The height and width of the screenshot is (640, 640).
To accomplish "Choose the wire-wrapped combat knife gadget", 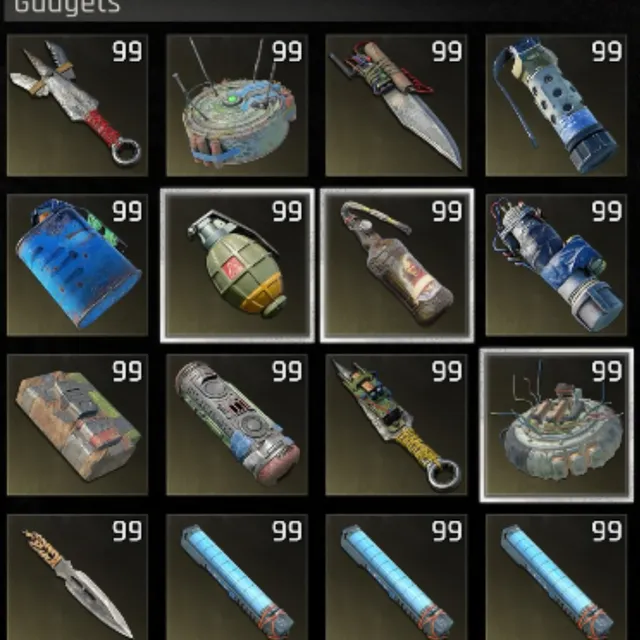I will [396, 105].
